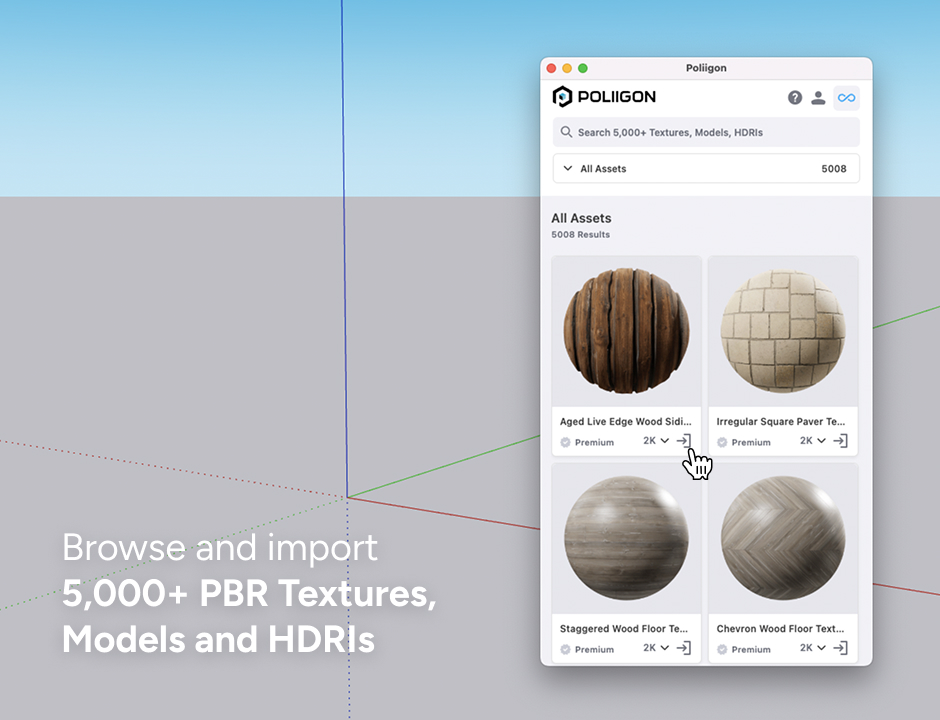940x720 pixels.
Task: Change 2K resolution for Staggered Wood Floor
Action: coord(656,648)
